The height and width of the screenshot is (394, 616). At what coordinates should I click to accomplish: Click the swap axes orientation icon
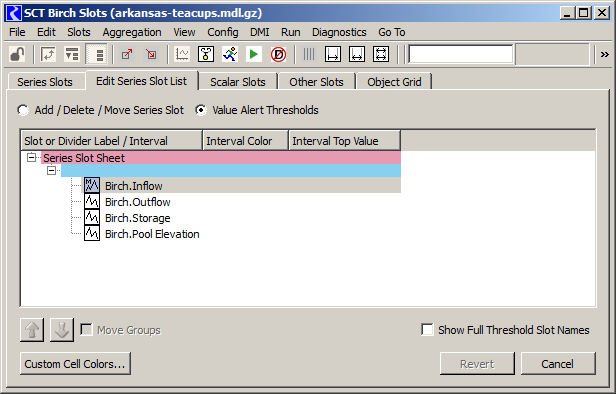[48, 54]
